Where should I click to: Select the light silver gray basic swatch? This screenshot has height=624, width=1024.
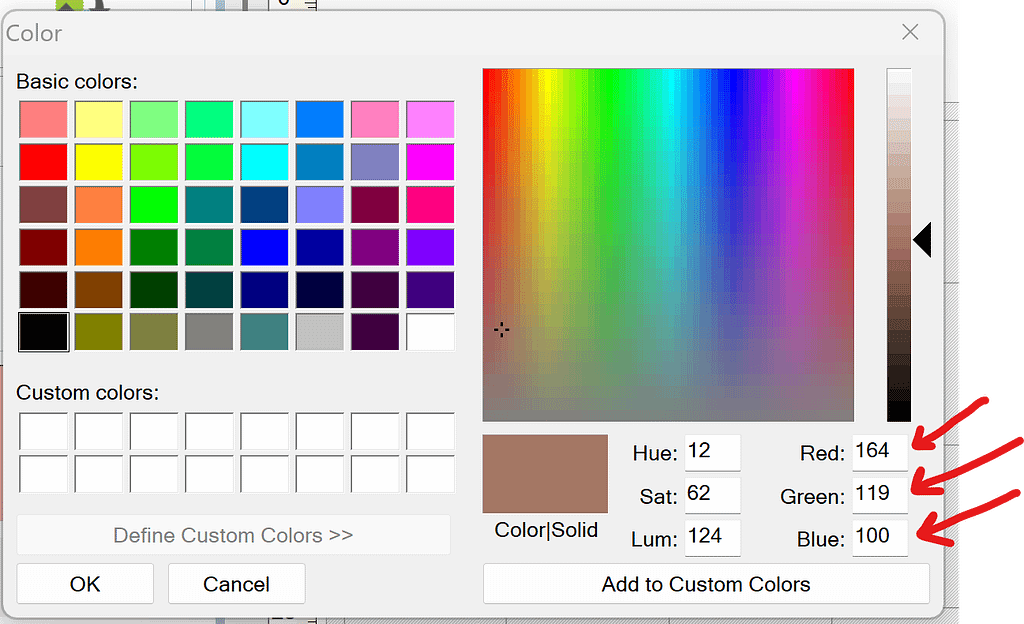click(320, 332)
